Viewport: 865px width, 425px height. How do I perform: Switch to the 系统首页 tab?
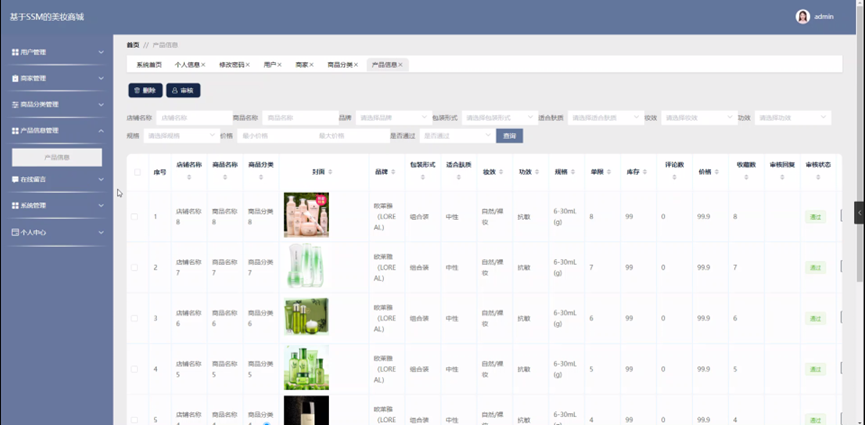pos(149,65)
